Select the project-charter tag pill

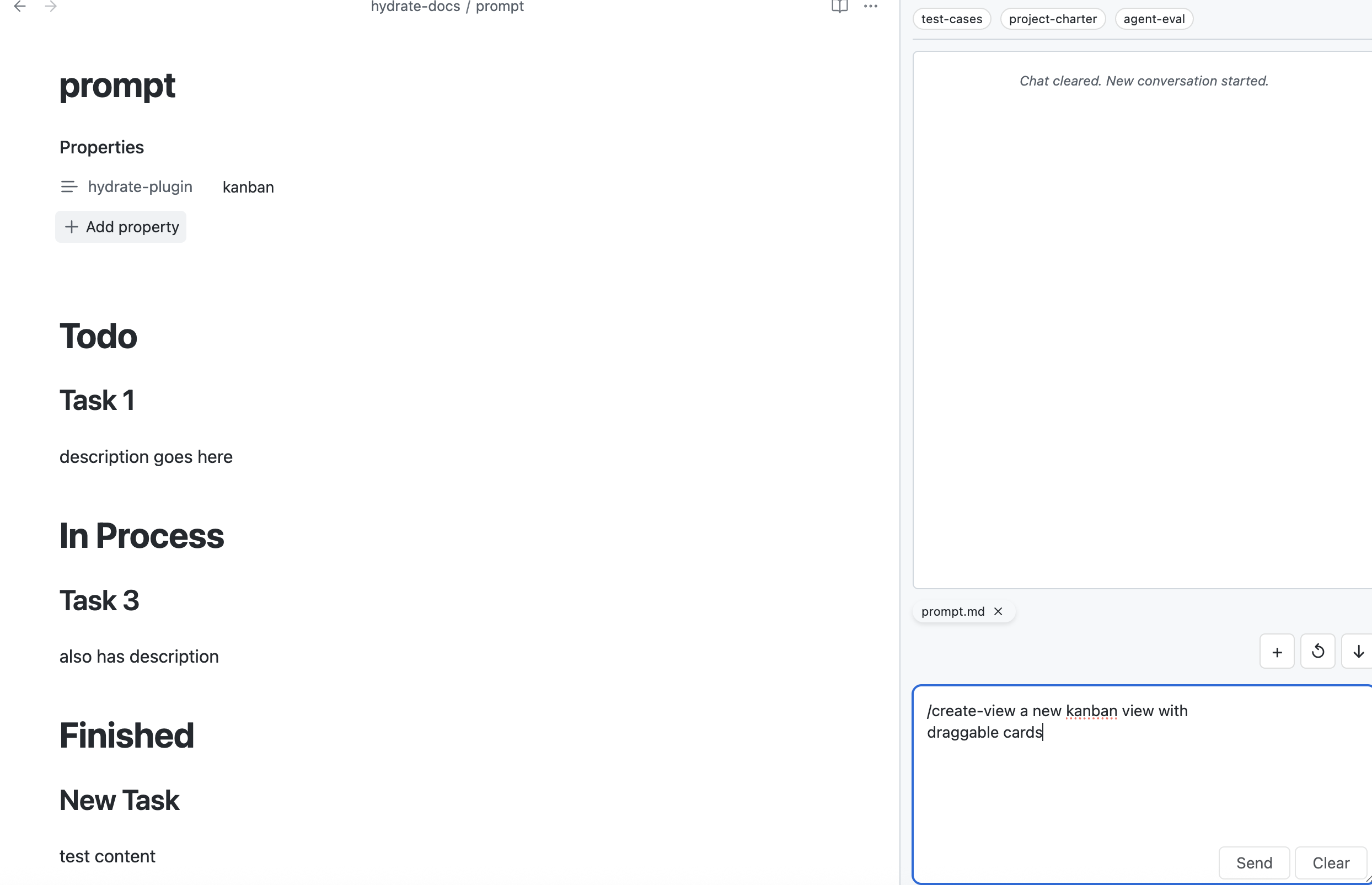coord(1053,18)
